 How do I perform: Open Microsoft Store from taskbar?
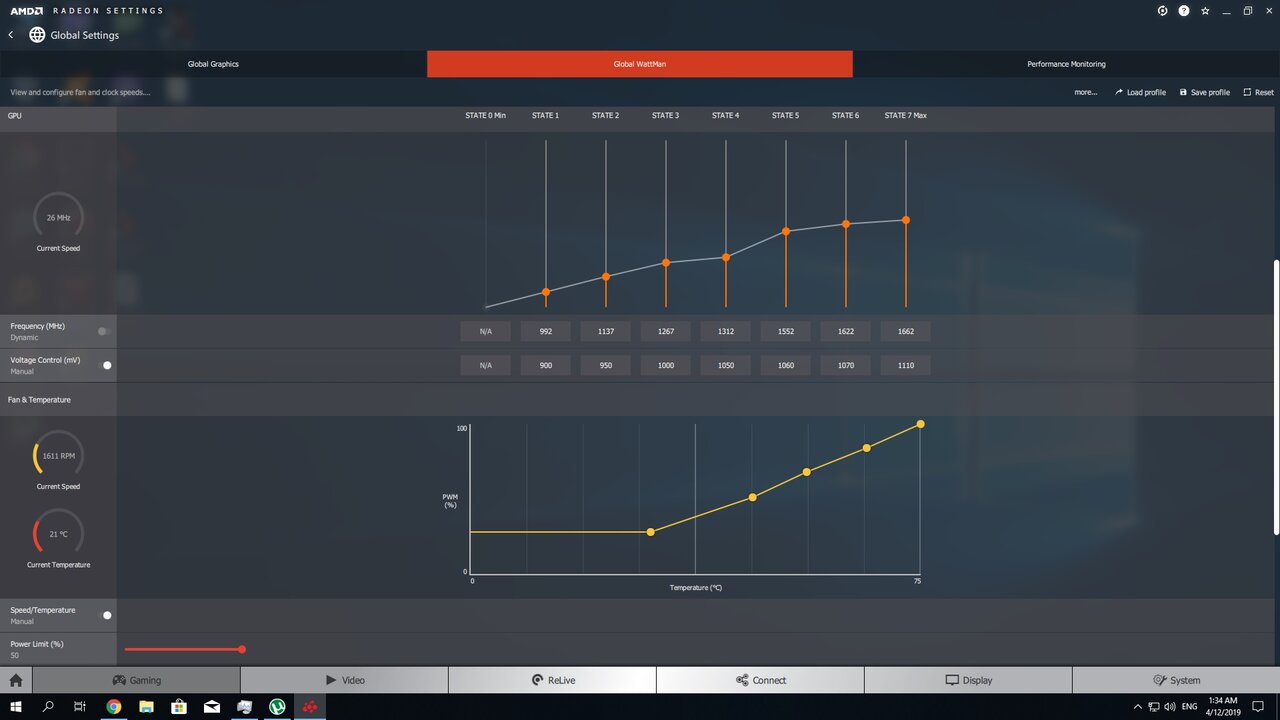pyautogui.click(x=179, y=707)
